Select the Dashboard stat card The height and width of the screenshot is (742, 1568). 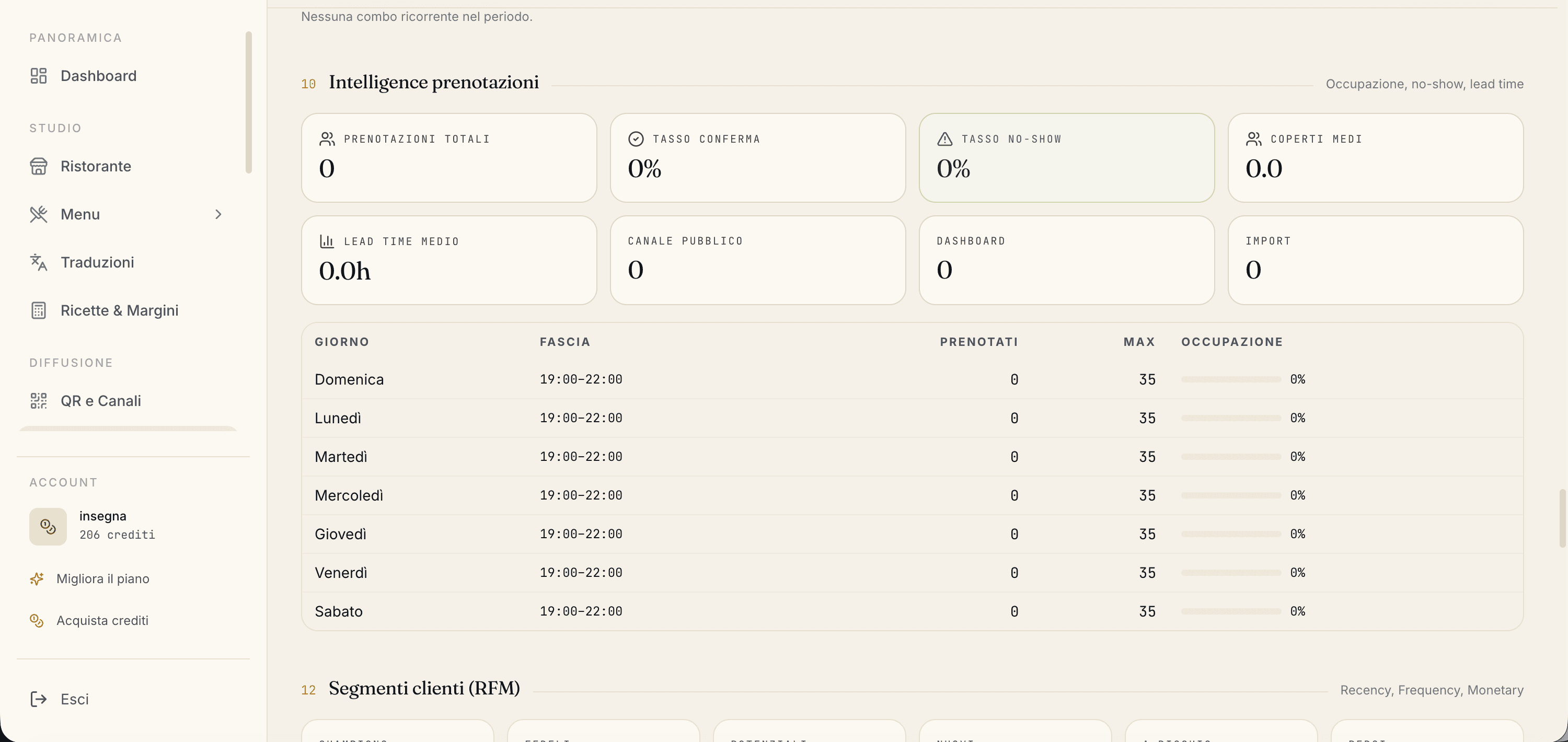1066,260
